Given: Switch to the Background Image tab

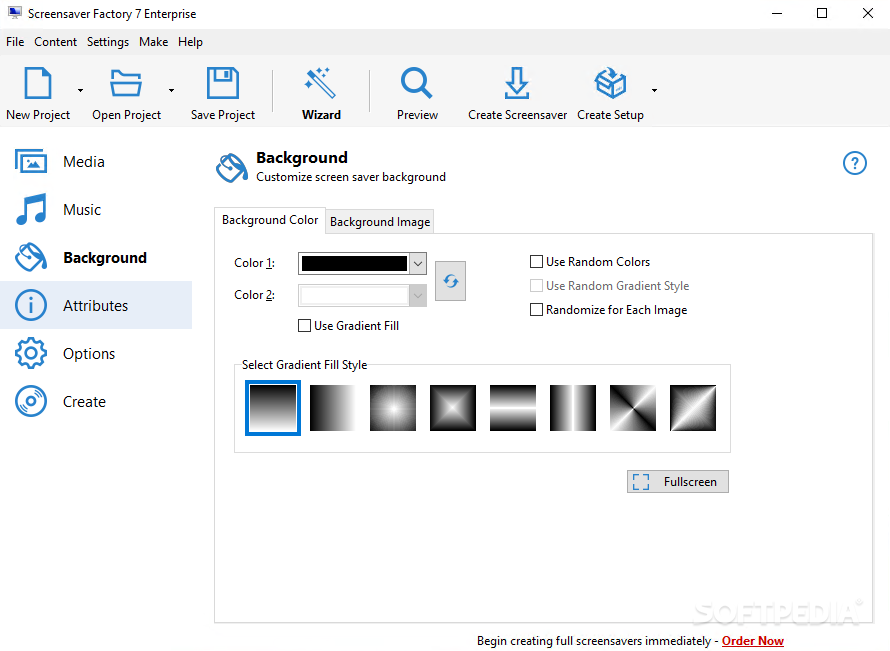Looking at the screenshot, I should [380, 222].
